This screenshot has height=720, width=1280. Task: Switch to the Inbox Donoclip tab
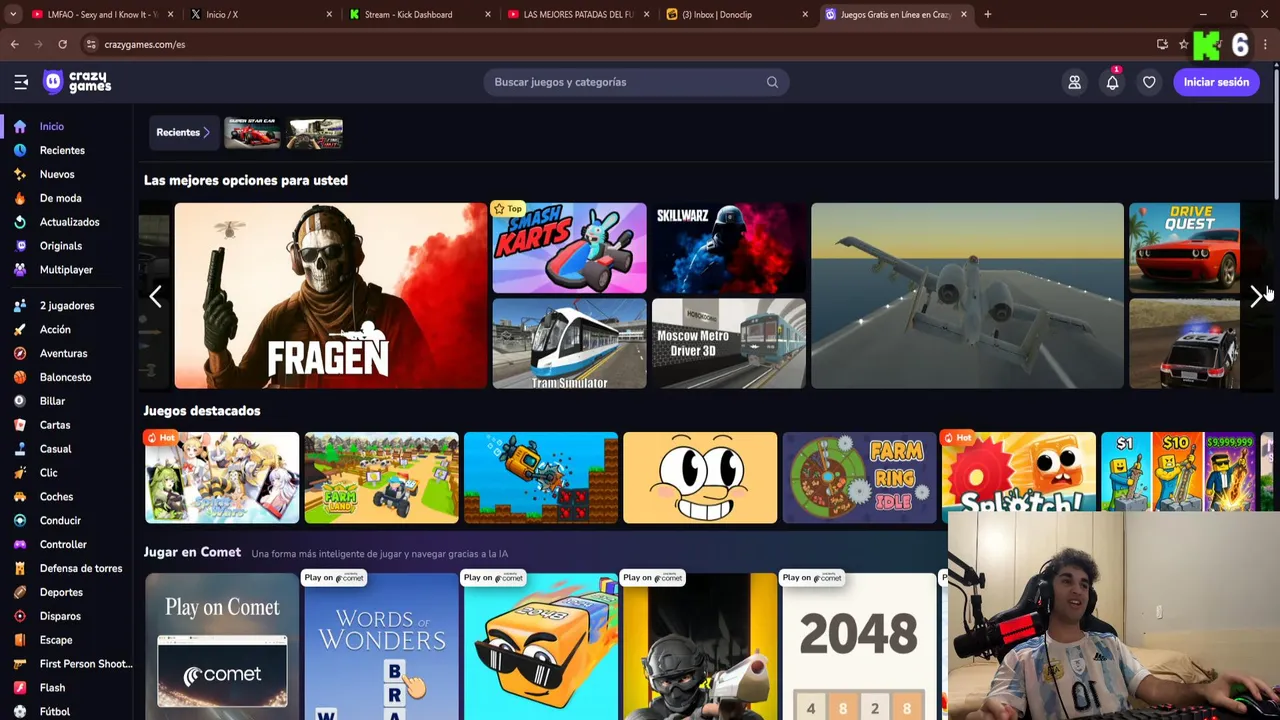tap(737, 14)
